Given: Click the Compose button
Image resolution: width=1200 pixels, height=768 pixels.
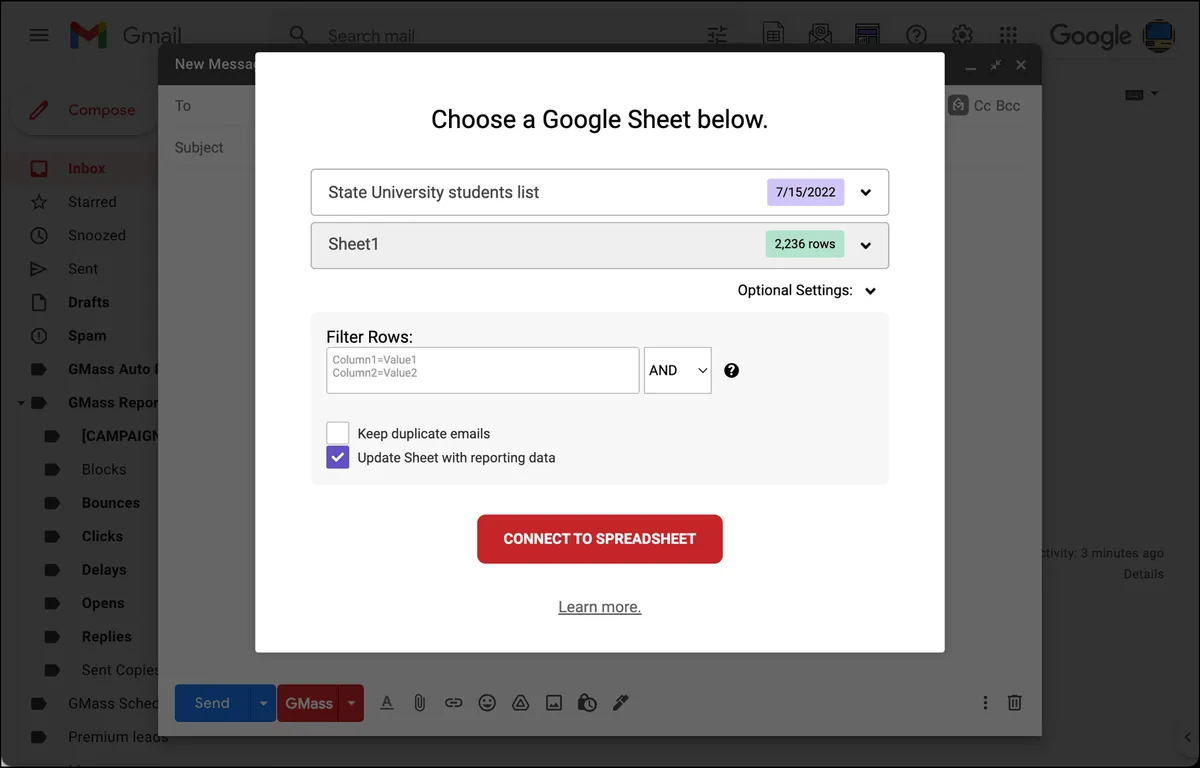Looking at the screenshot, I should point(84,110).
